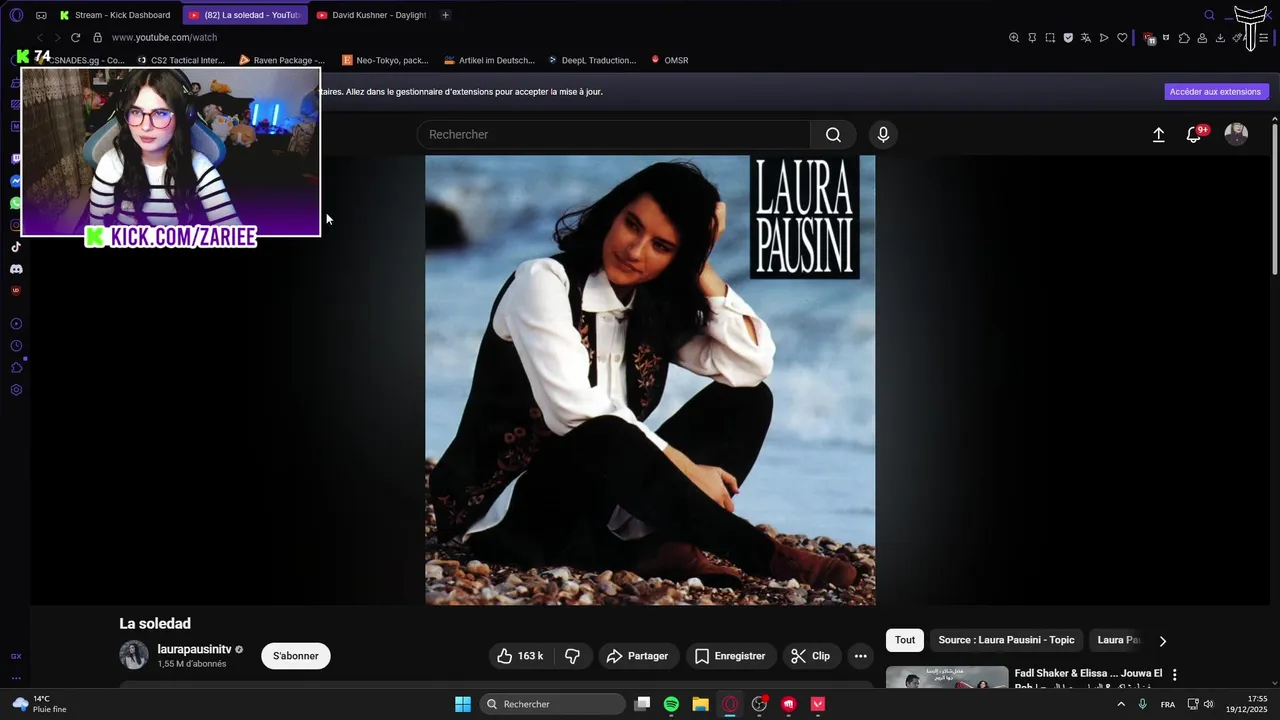Open Opera search tabs magnifier icon
This screenshot has height=720, width=1280.
click(x=1209, y=15)
